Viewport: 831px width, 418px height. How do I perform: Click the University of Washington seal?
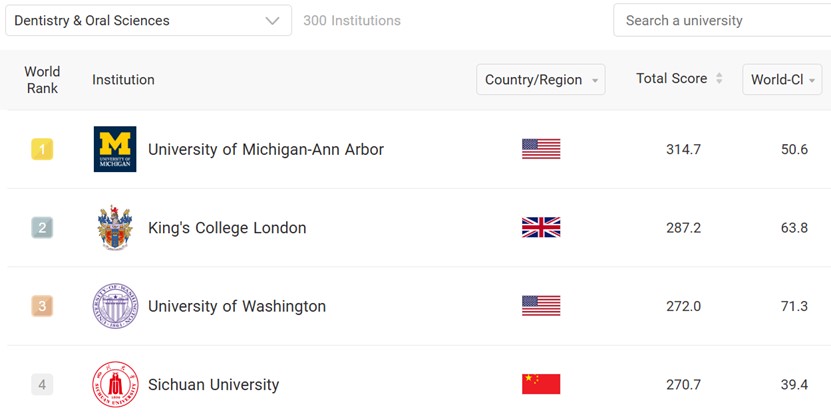(115, 306)
